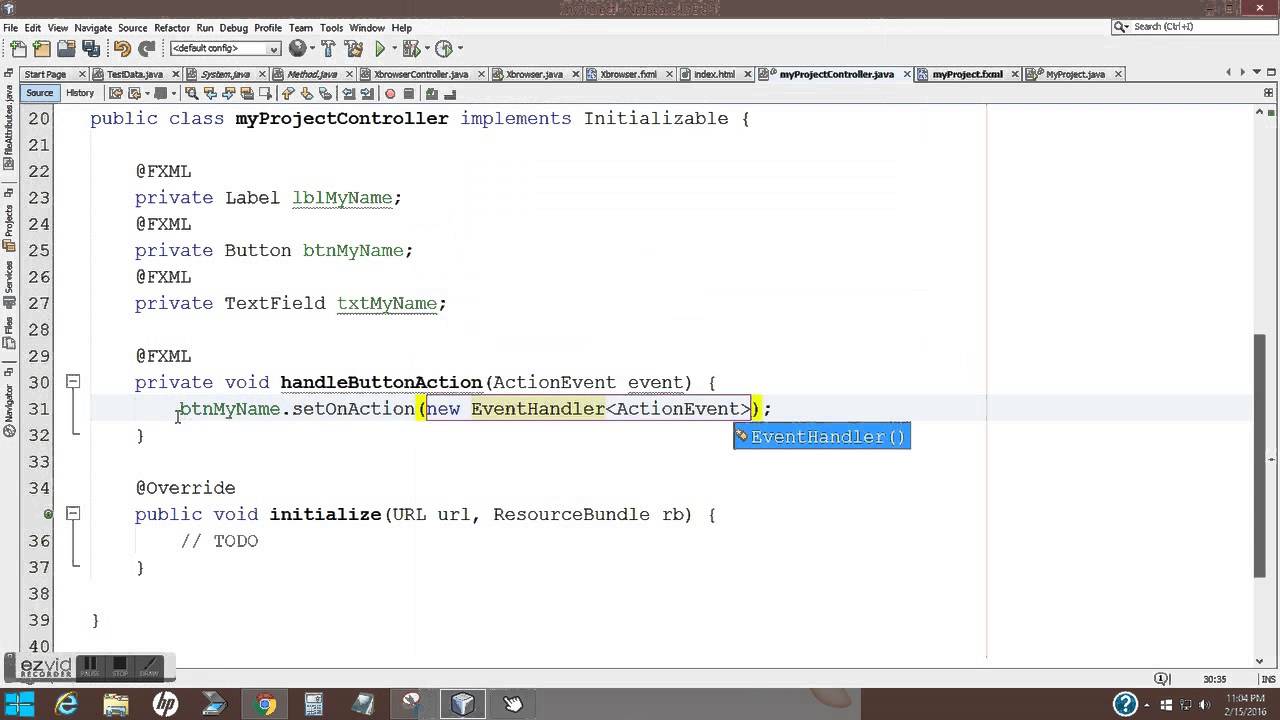Open the Refactor menu
The width and height of the screenshot is (1280, 720).
point(172,28)
